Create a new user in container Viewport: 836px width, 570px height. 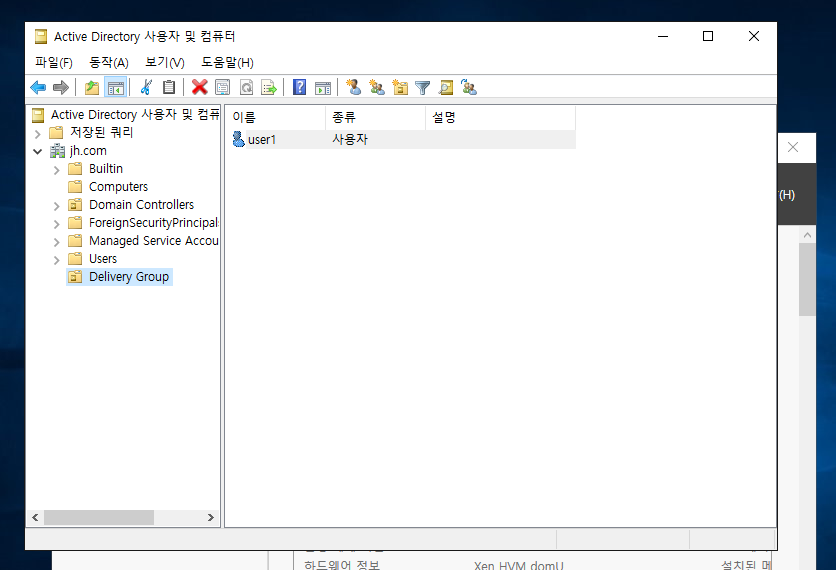tap(353, 87)
